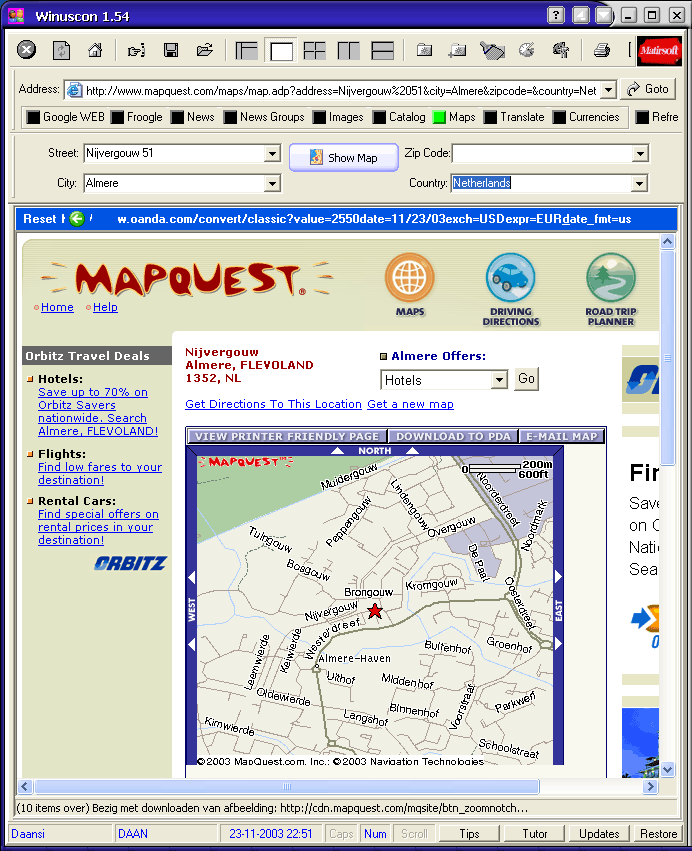Click the E-Mail Map tab
The height and width of the screenshot is (851, 692).
tap(562, 436)
